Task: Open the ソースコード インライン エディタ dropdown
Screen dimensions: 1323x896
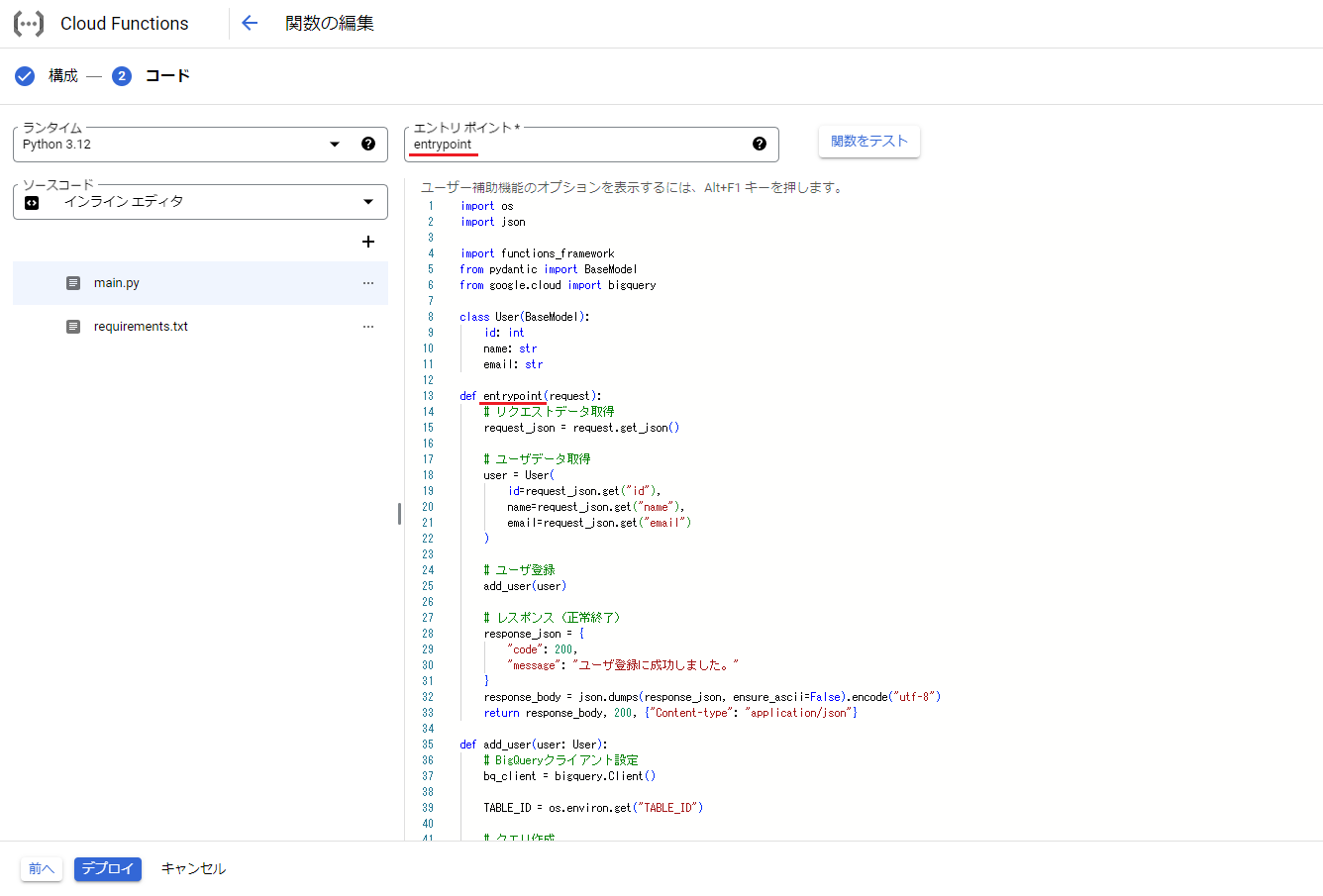Action: [x=200, y=202]
